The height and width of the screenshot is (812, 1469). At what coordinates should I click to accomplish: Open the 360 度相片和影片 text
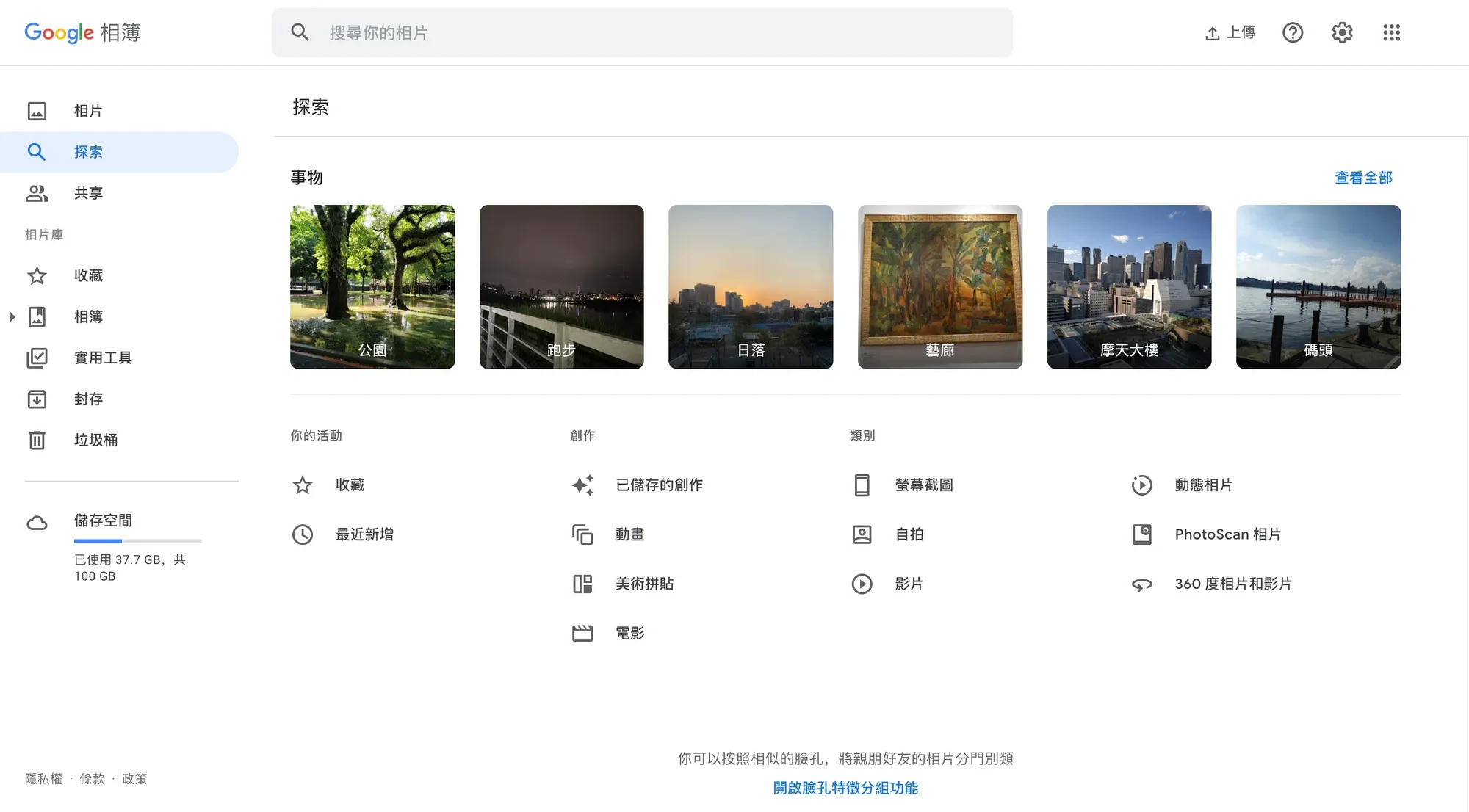coord(1233,584)
